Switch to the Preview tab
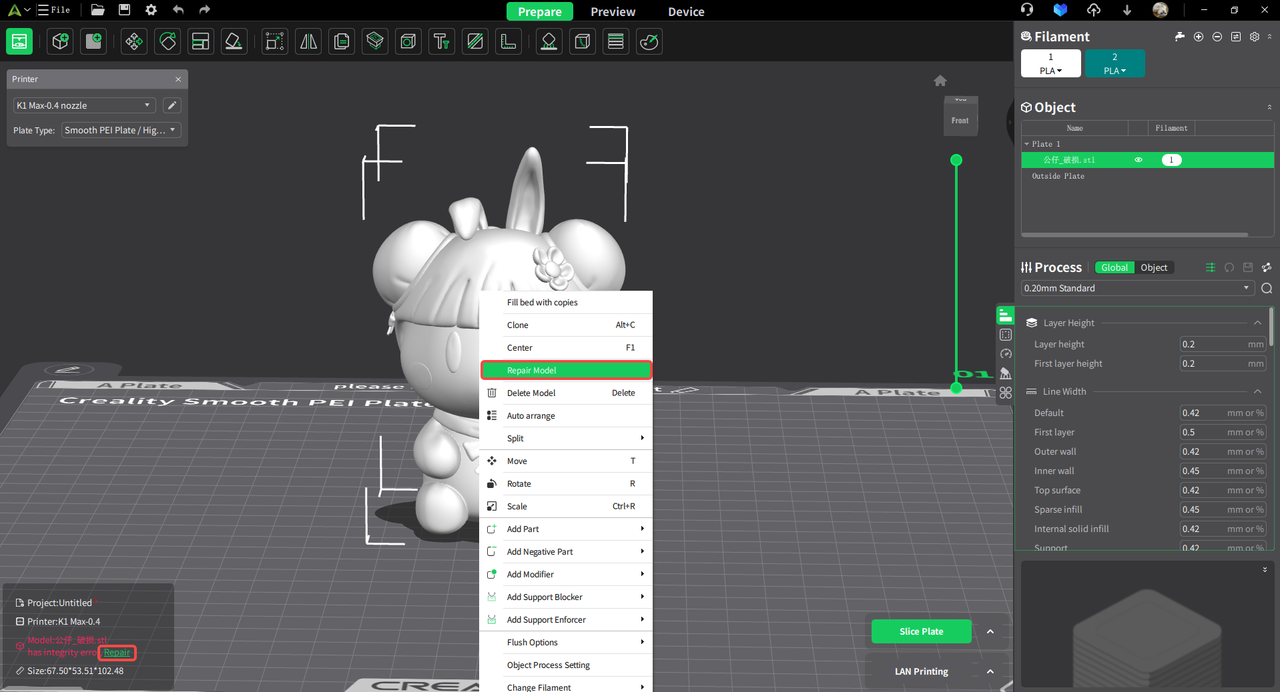The width and height of the screenshot is (1280, 692). pyautogui.click(x=613, y=12)
